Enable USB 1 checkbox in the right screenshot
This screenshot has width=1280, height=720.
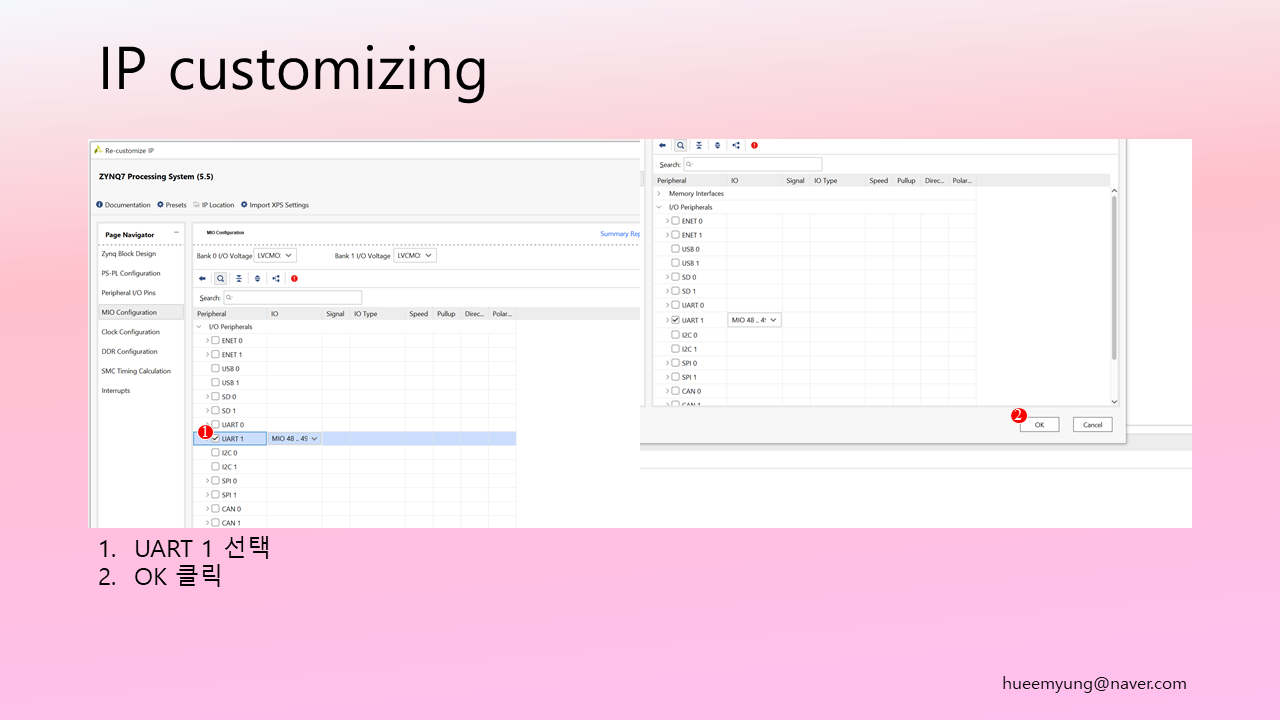[675, 263]
